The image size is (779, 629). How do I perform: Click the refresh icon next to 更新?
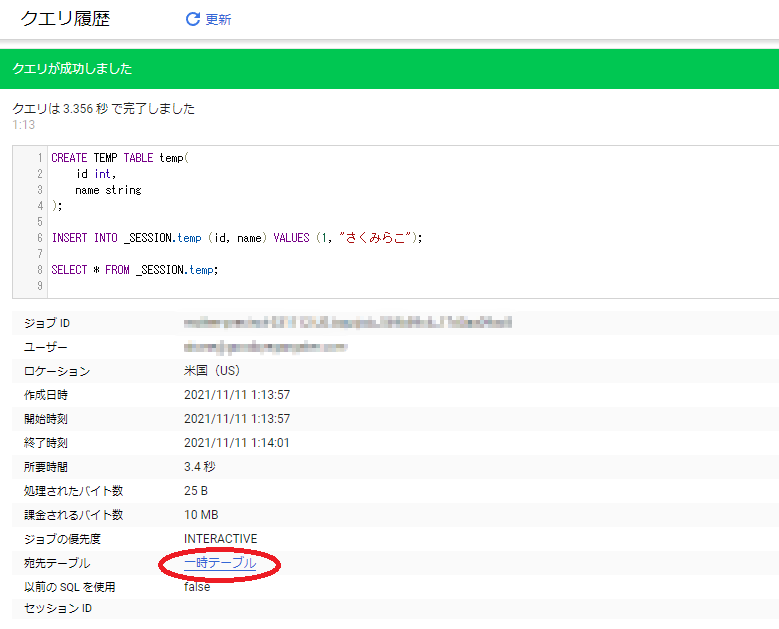(x=193, y=19)
